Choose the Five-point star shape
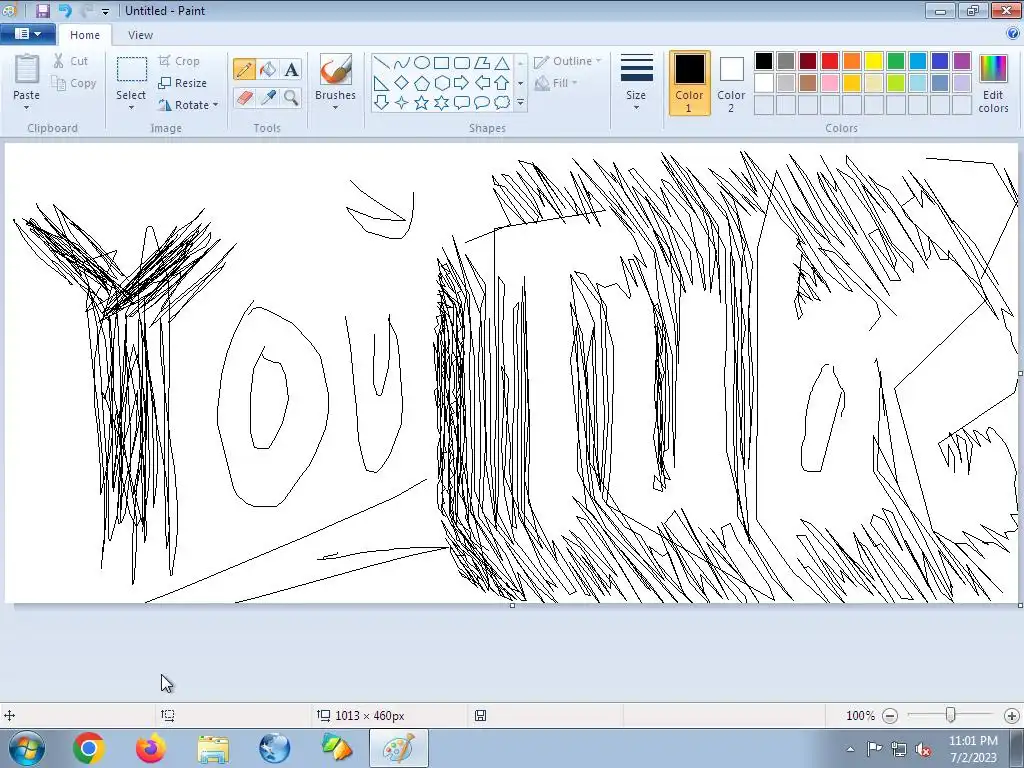 (x=422, y=103)
